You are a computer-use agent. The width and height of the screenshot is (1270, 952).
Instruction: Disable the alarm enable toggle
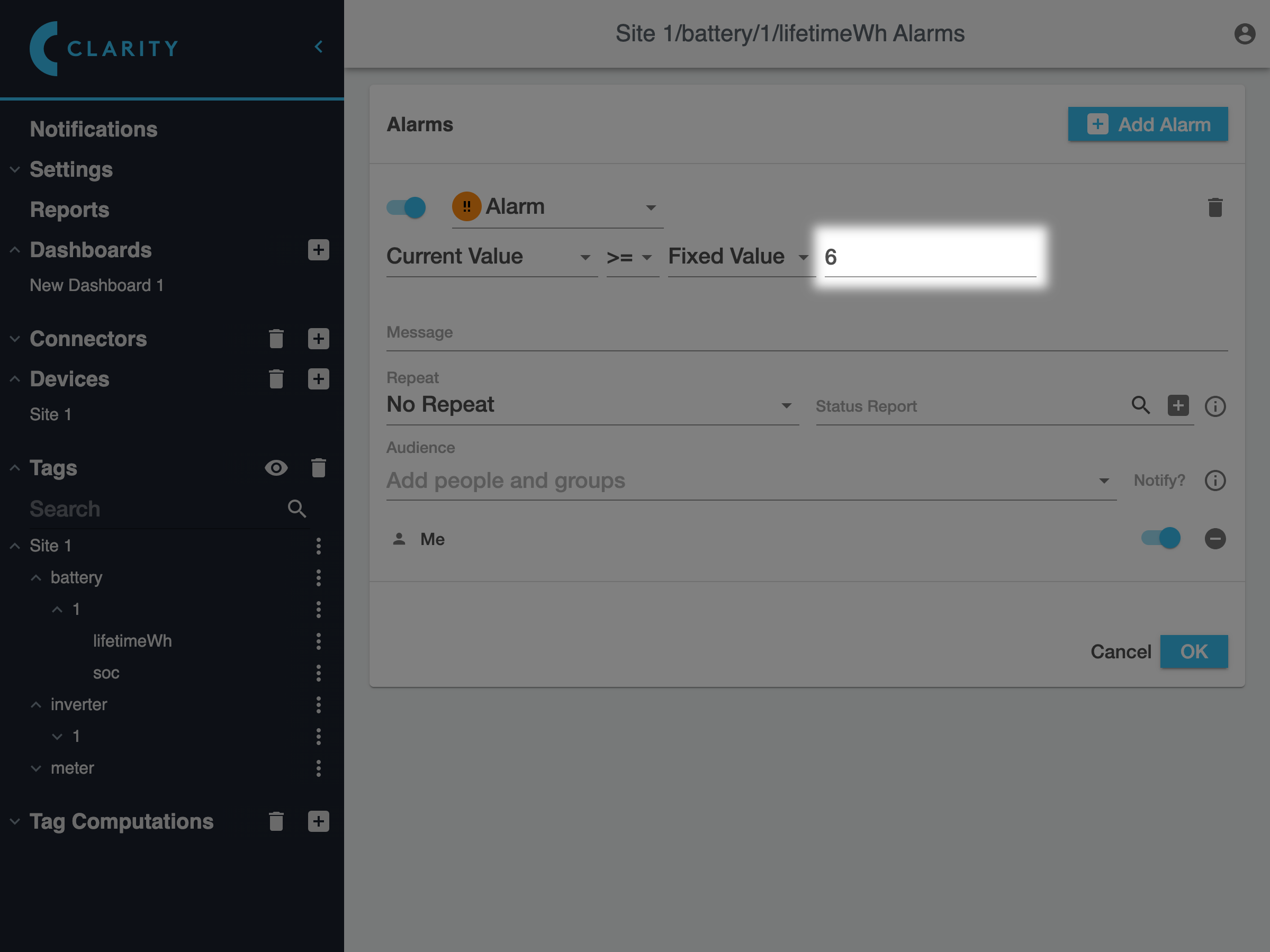coord(407,207)
